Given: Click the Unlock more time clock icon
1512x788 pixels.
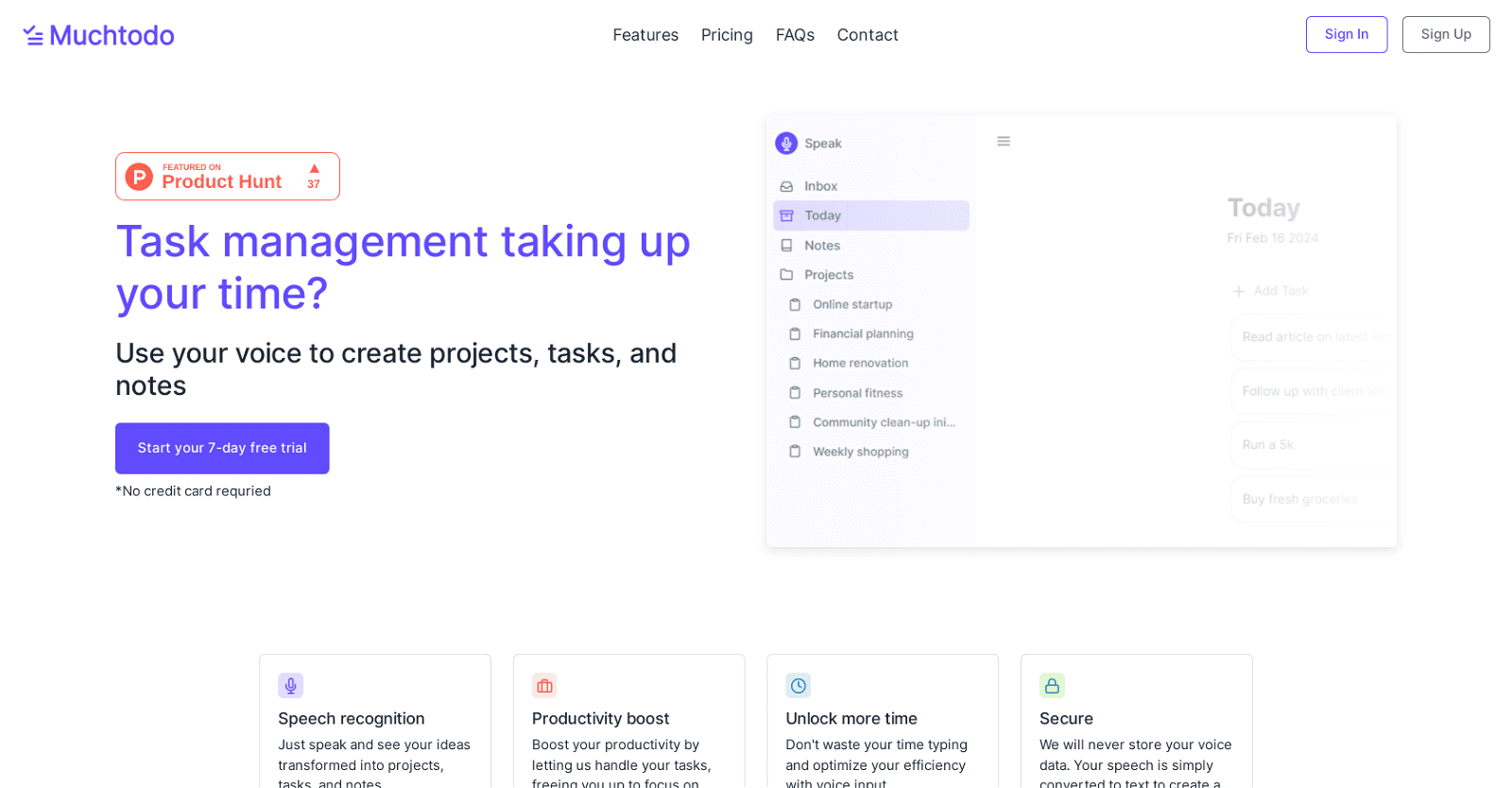Looking at the screenshot, I should point(799,686).
